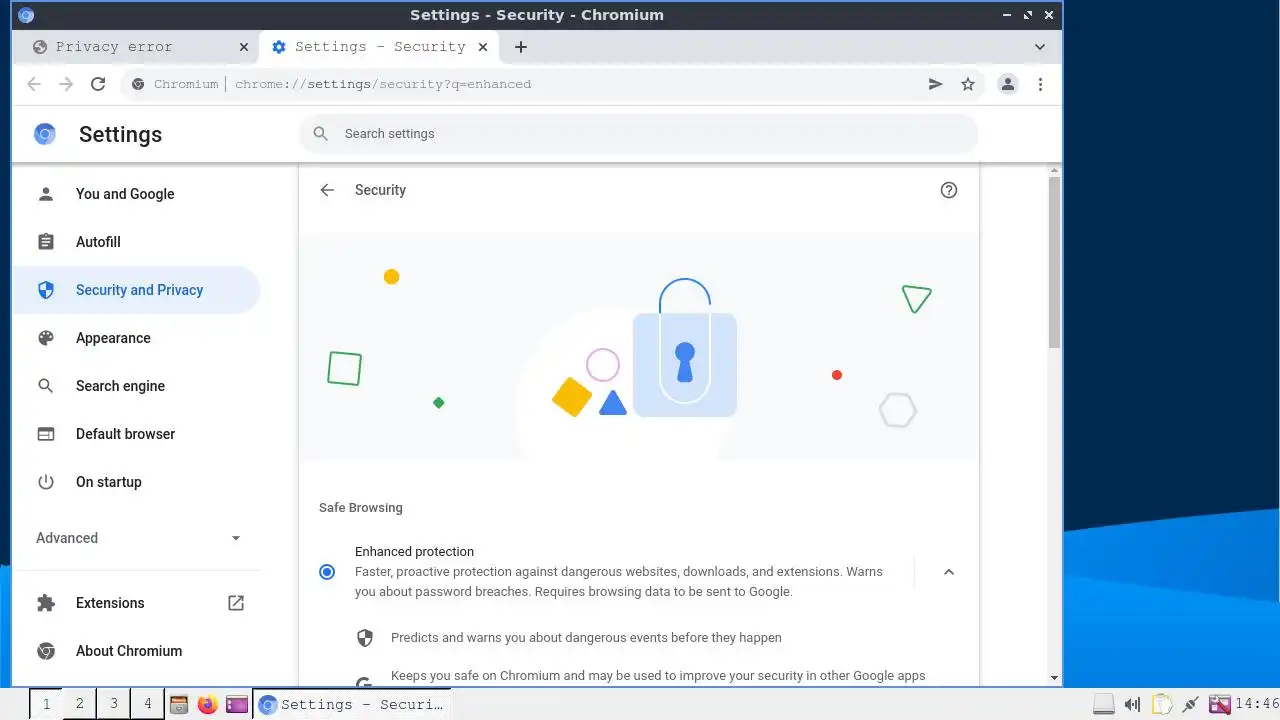Click the search magnifier icon in settings
This screenshot has height=720, width=1280.
coord(320,133)
